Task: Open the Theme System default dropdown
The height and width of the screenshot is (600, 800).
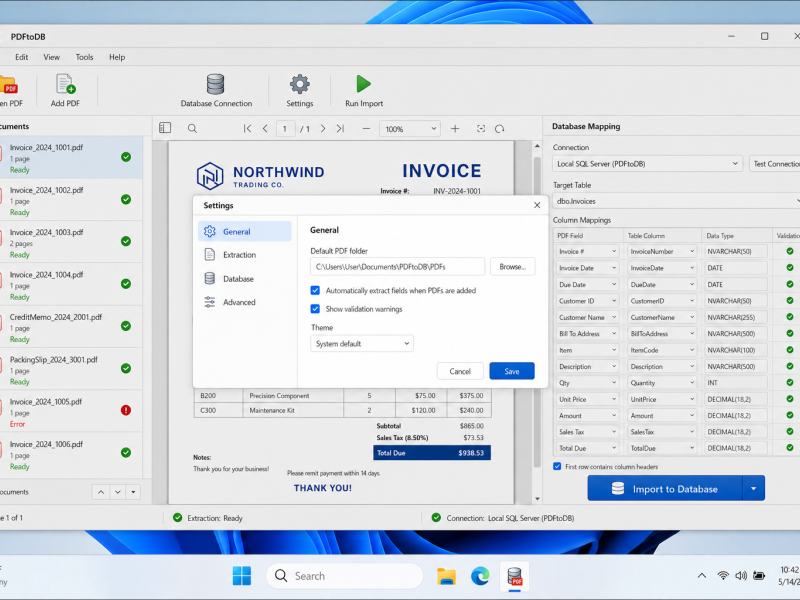Action: point(362,343)
